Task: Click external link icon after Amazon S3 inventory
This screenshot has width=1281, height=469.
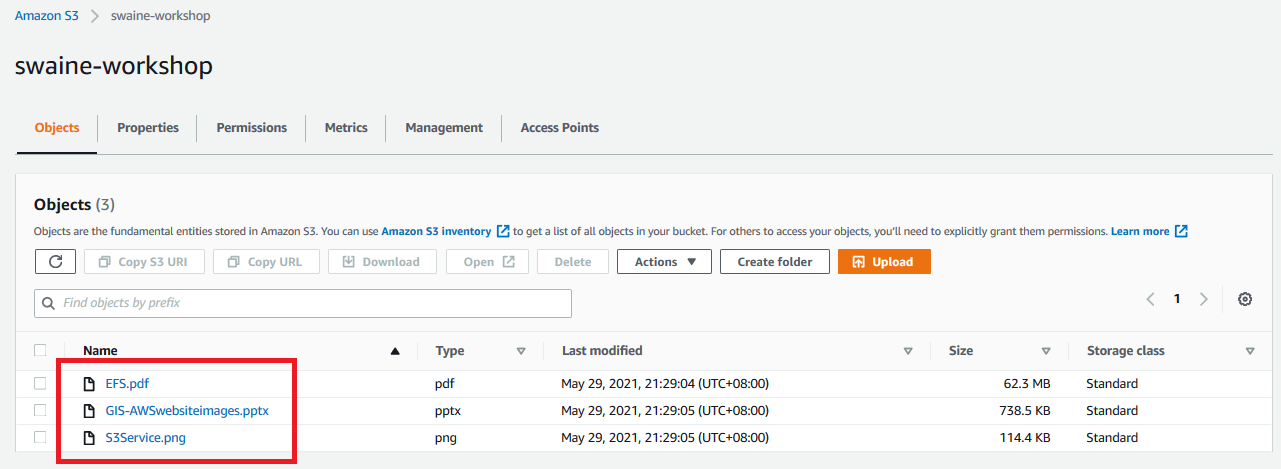Action: (503, 231)
